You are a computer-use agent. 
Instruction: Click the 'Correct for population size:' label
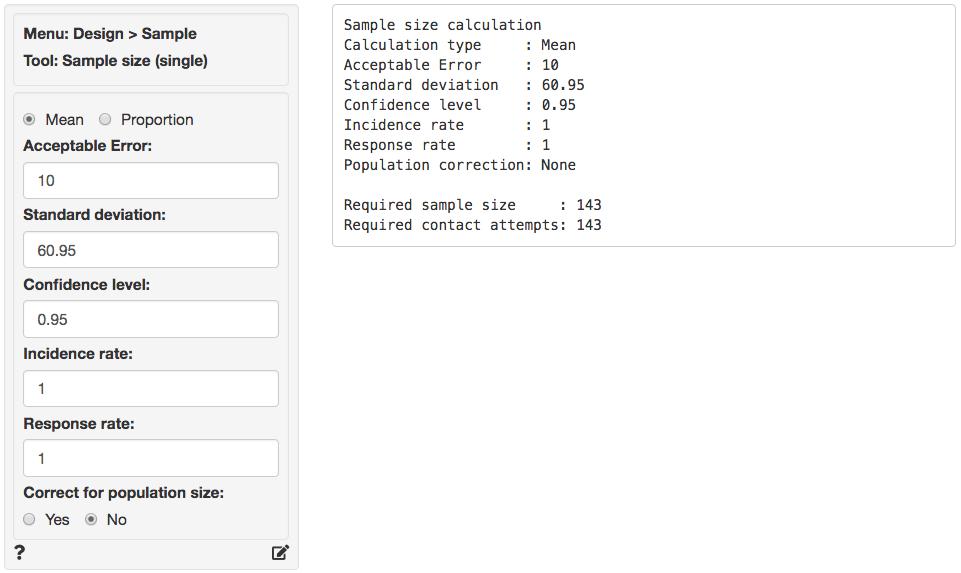pos(124,493)
